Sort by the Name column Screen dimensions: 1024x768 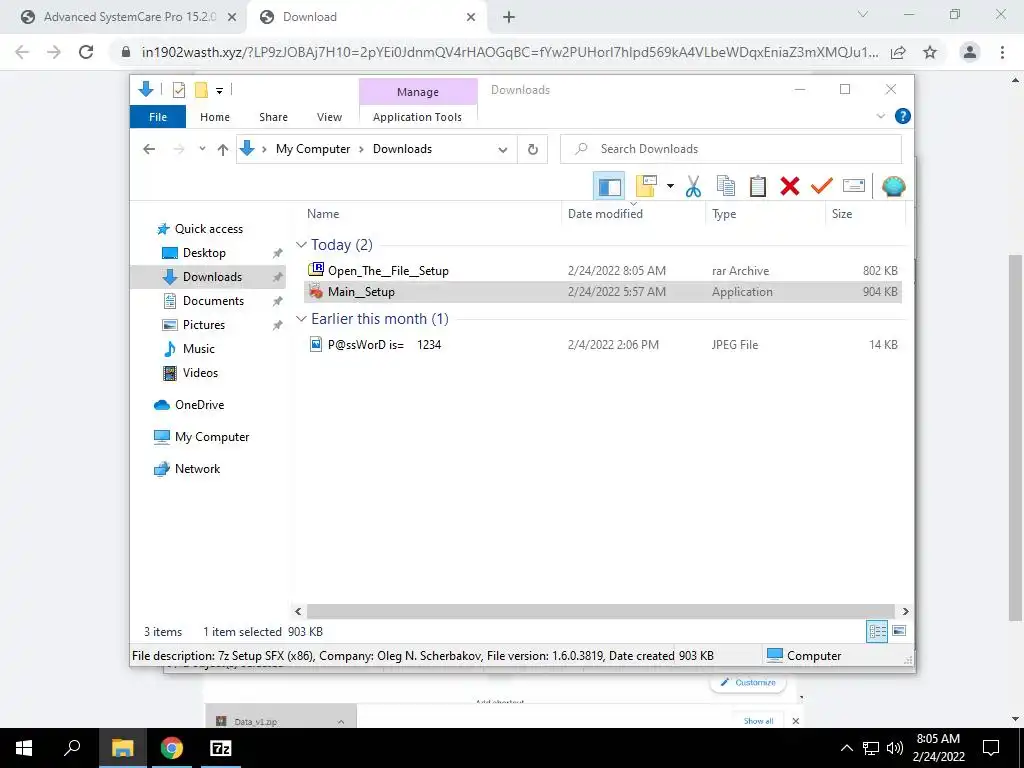323,214
